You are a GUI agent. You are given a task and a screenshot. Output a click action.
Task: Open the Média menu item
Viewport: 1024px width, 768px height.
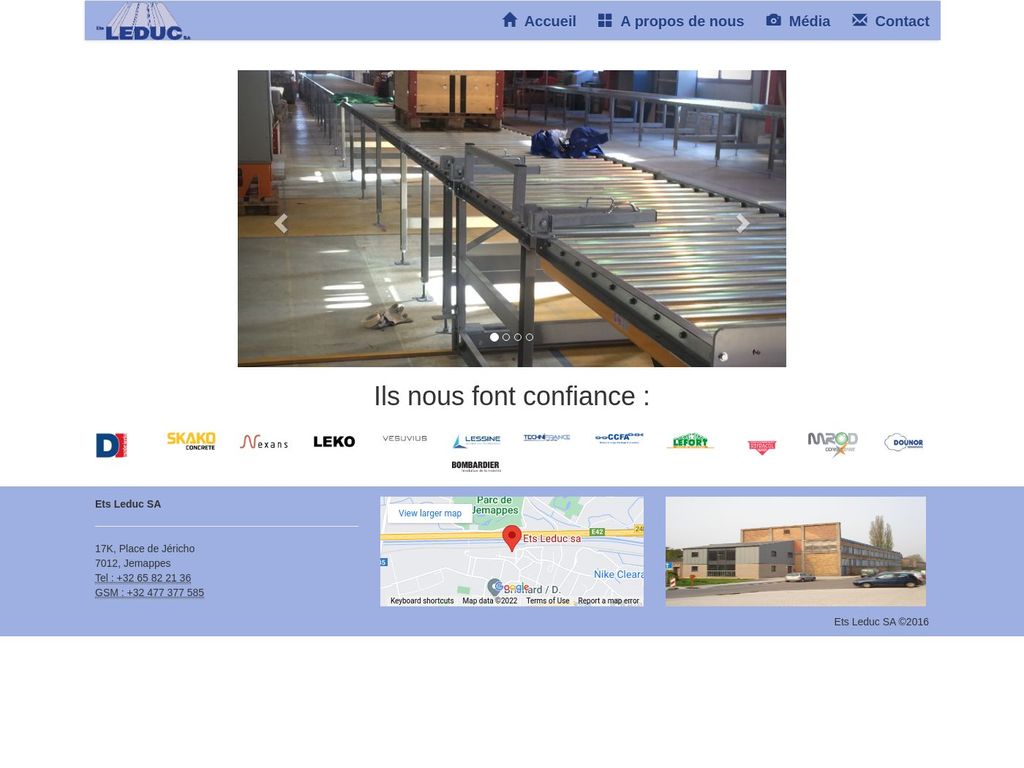pos(798,21)
